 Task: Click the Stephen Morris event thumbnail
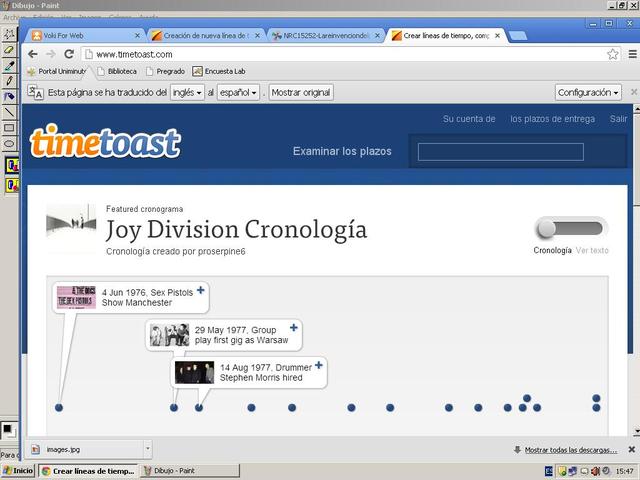click(x=194, y=372)
